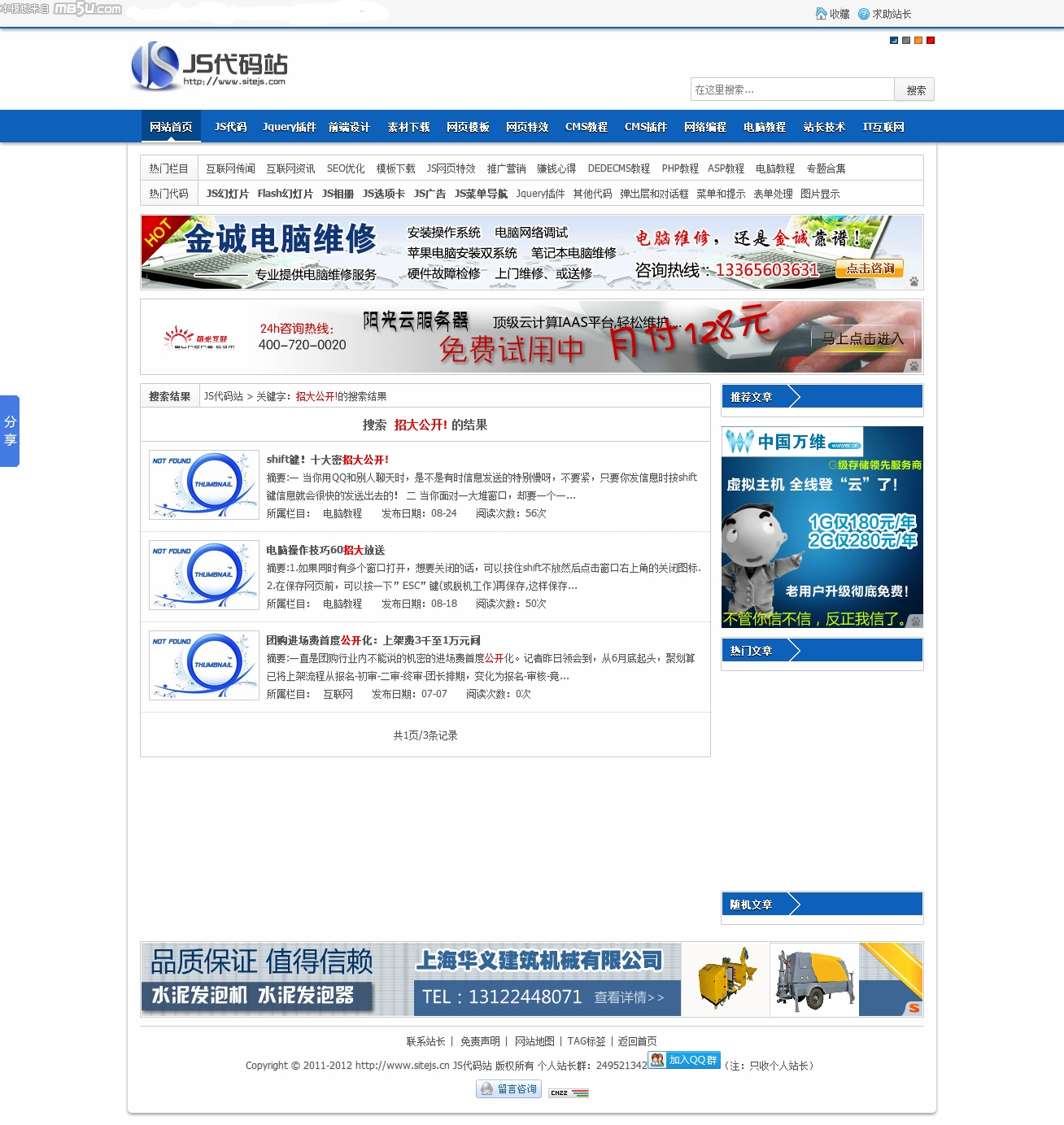Open the article 电脑操作技巧60招大放送

(325, 550)
